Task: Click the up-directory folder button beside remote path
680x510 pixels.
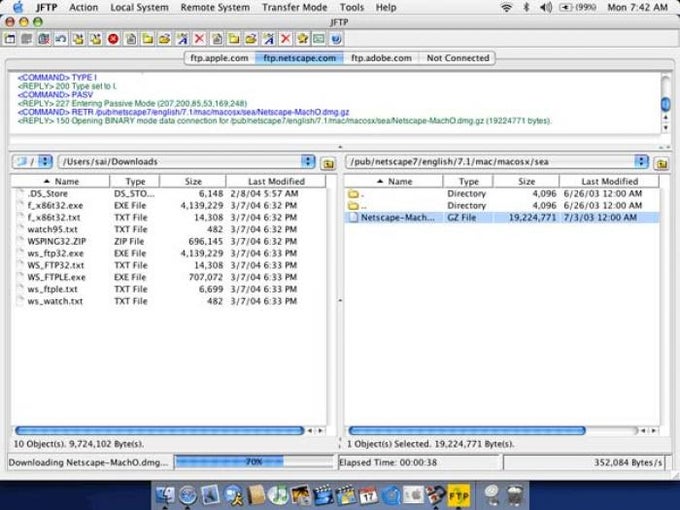Action: (661, 163)
